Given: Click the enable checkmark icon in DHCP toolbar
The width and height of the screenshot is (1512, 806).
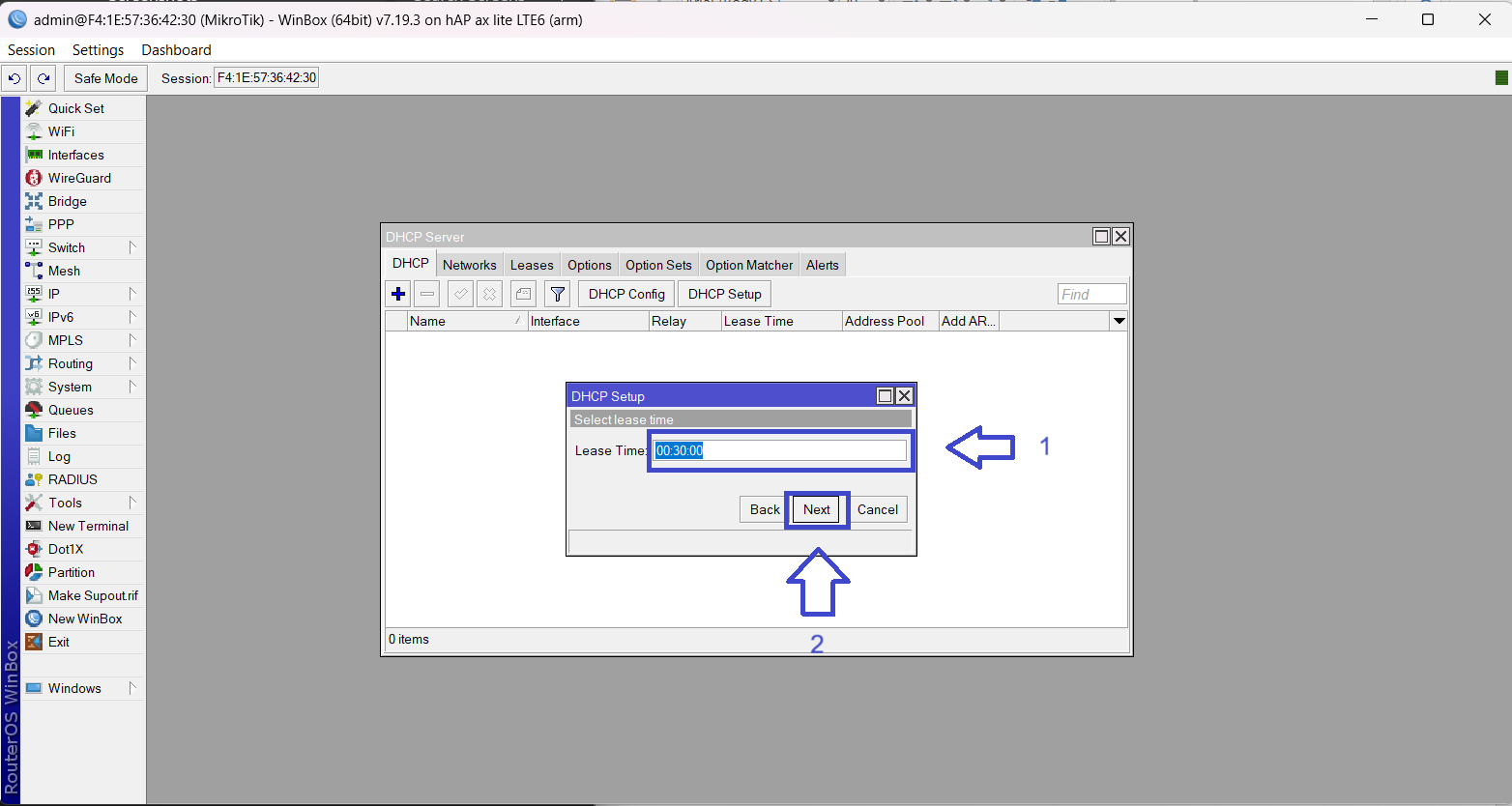Looking at the screenshot, I should (461, 294).
